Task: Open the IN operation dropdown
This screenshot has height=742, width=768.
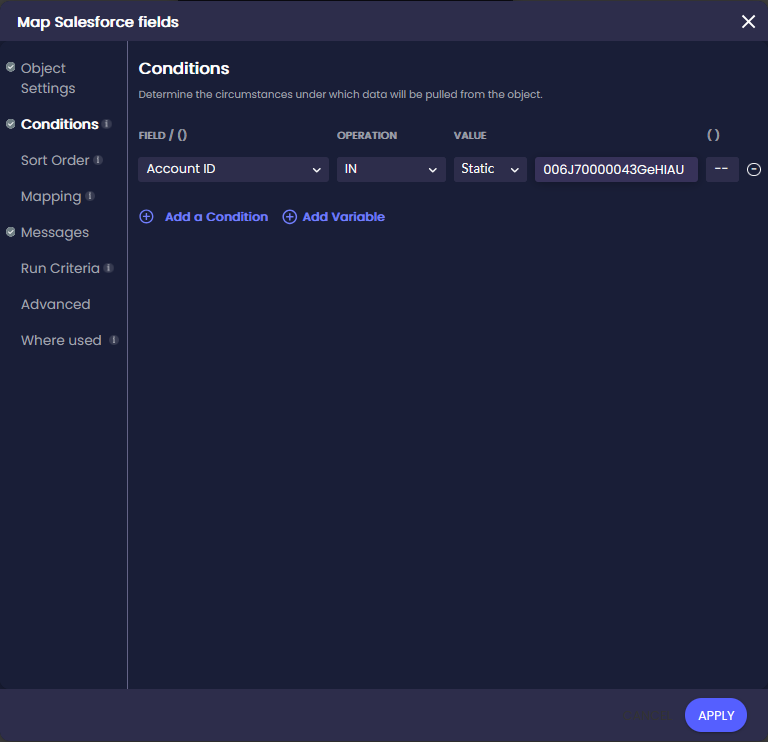Action: point(391,169)
